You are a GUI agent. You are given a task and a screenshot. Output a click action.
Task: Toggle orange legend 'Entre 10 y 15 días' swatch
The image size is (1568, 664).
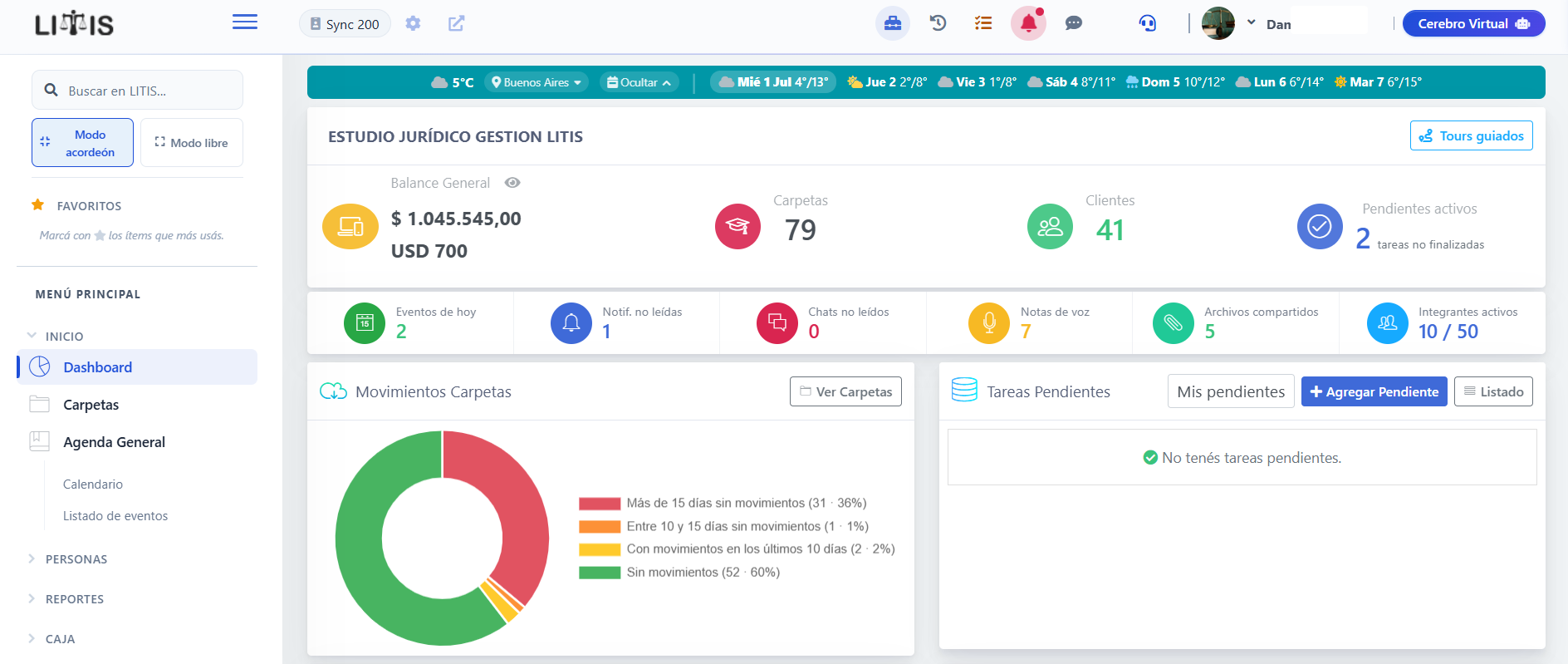[600, 527]
